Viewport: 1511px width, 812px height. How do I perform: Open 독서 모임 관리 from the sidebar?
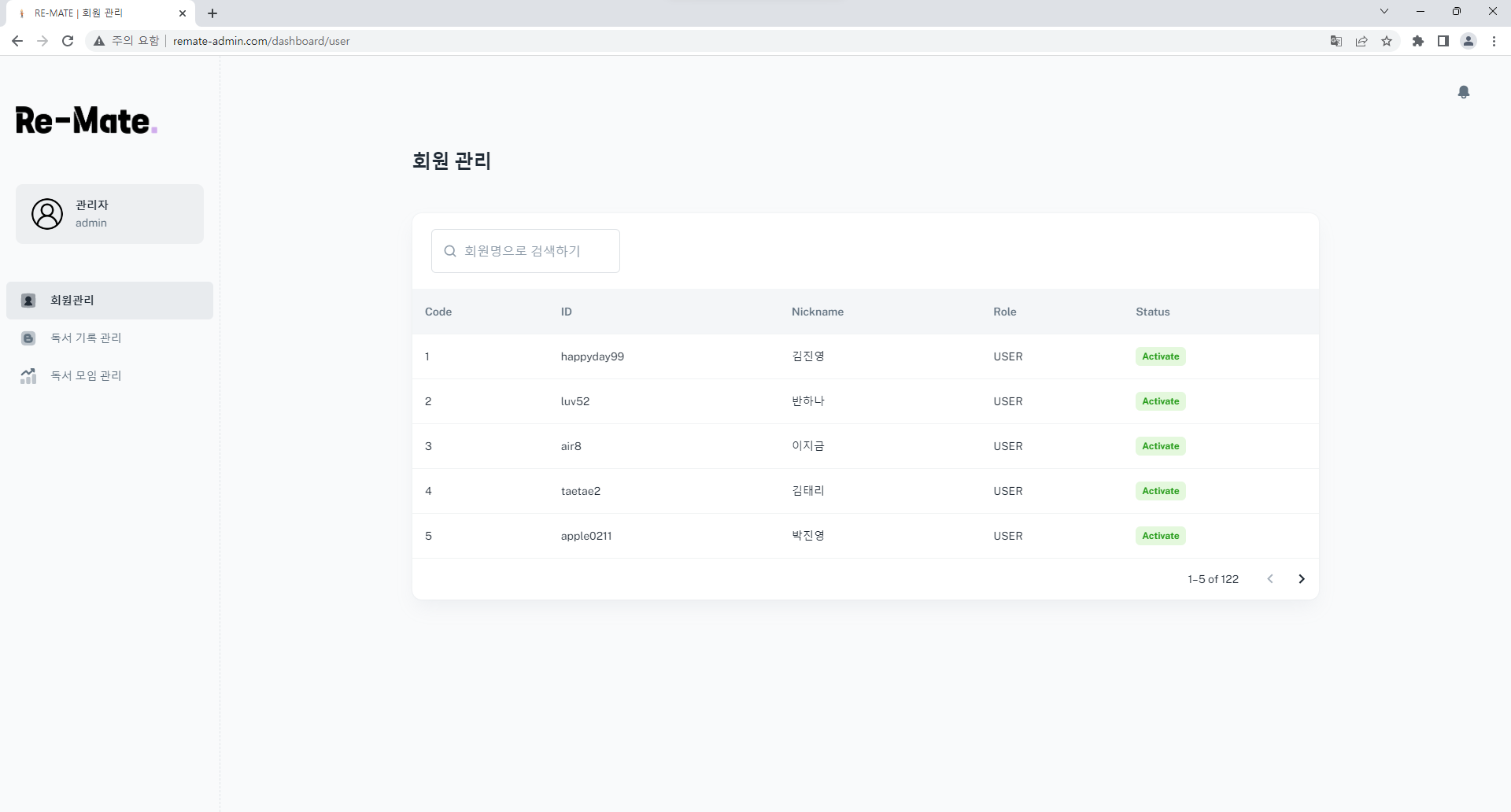click(87, 375)
